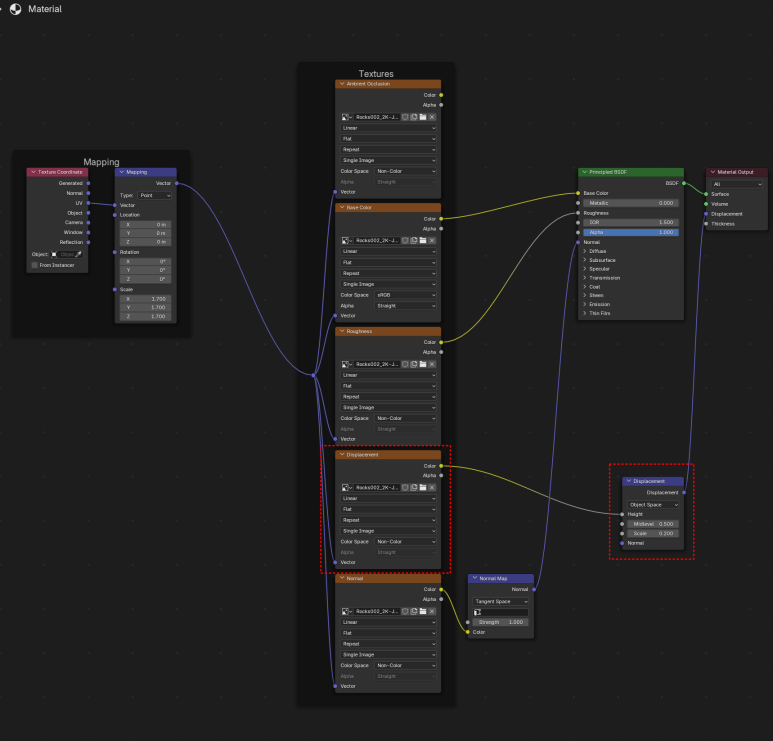Open image folder icon in Roughness node
Image resolution: width=773 pixels, height=741 pixels.
coord(422,364)
